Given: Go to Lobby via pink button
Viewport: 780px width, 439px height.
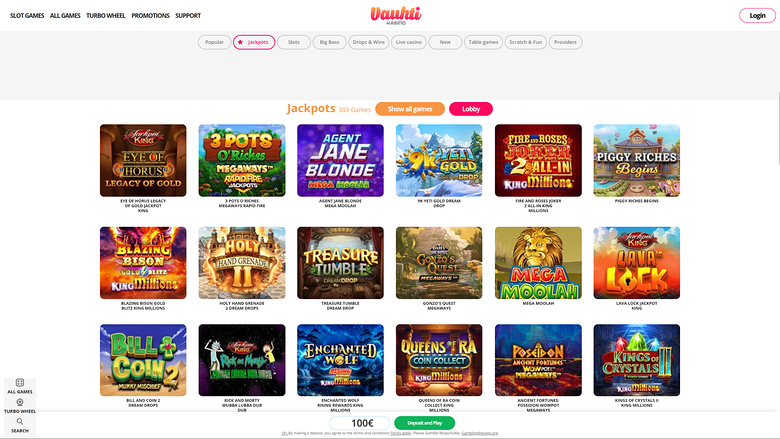Looking at the screenshot, I should 471,109.
